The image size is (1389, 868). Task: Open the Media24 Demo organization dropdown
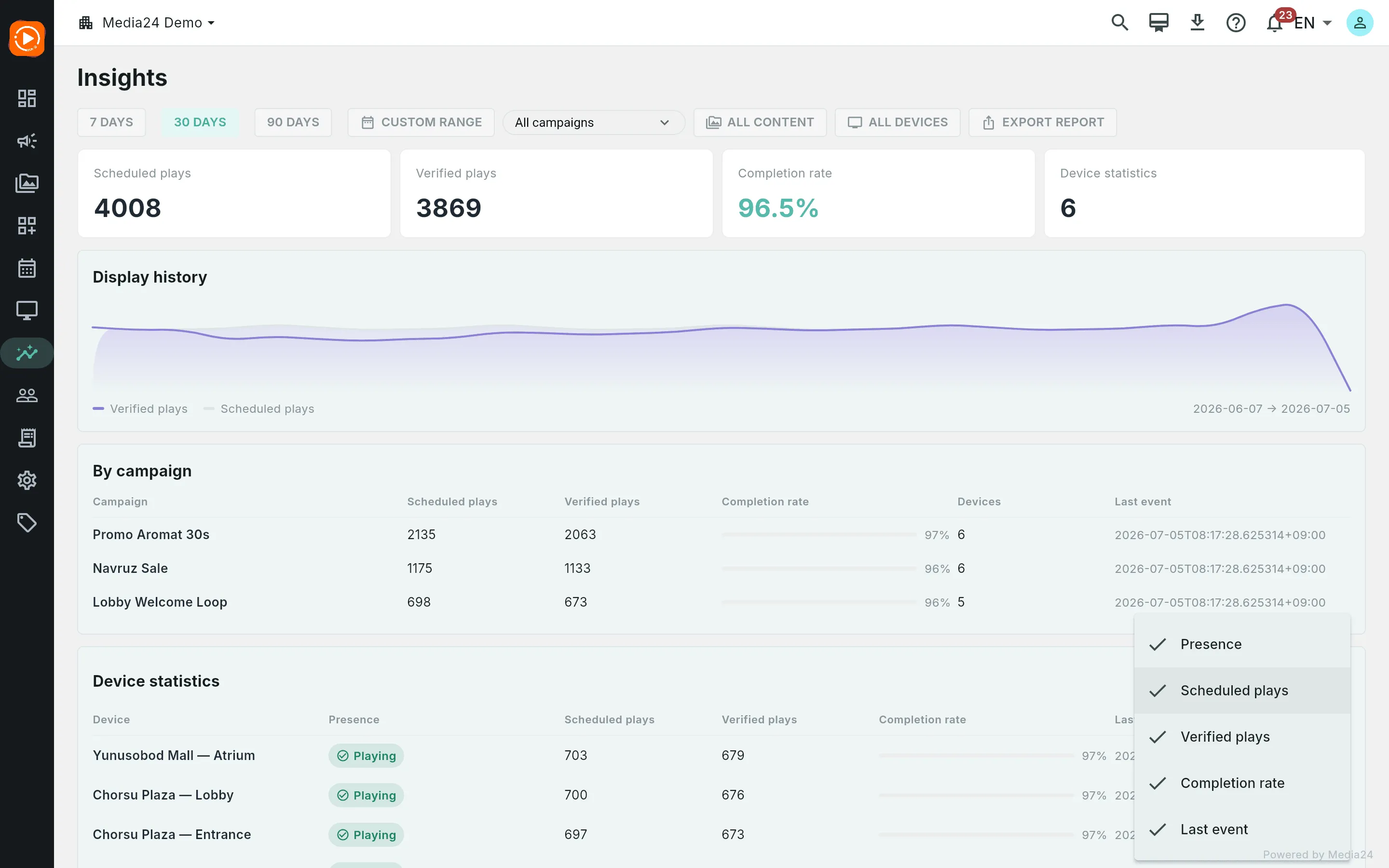[147, 23]
